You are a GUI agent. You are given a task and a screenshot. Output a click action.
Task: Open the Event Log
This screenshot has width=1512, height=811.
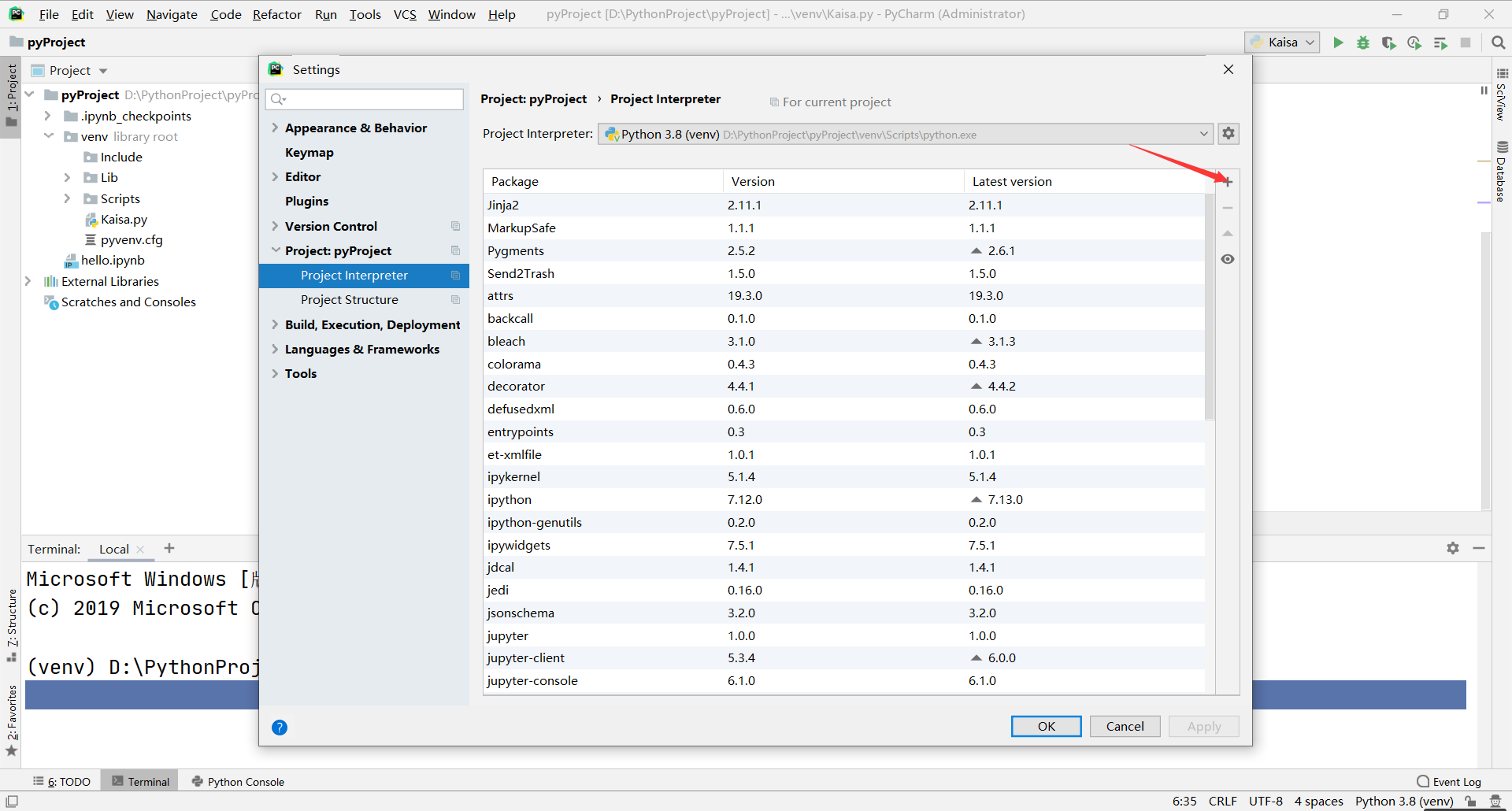(x=1449, y=781)
